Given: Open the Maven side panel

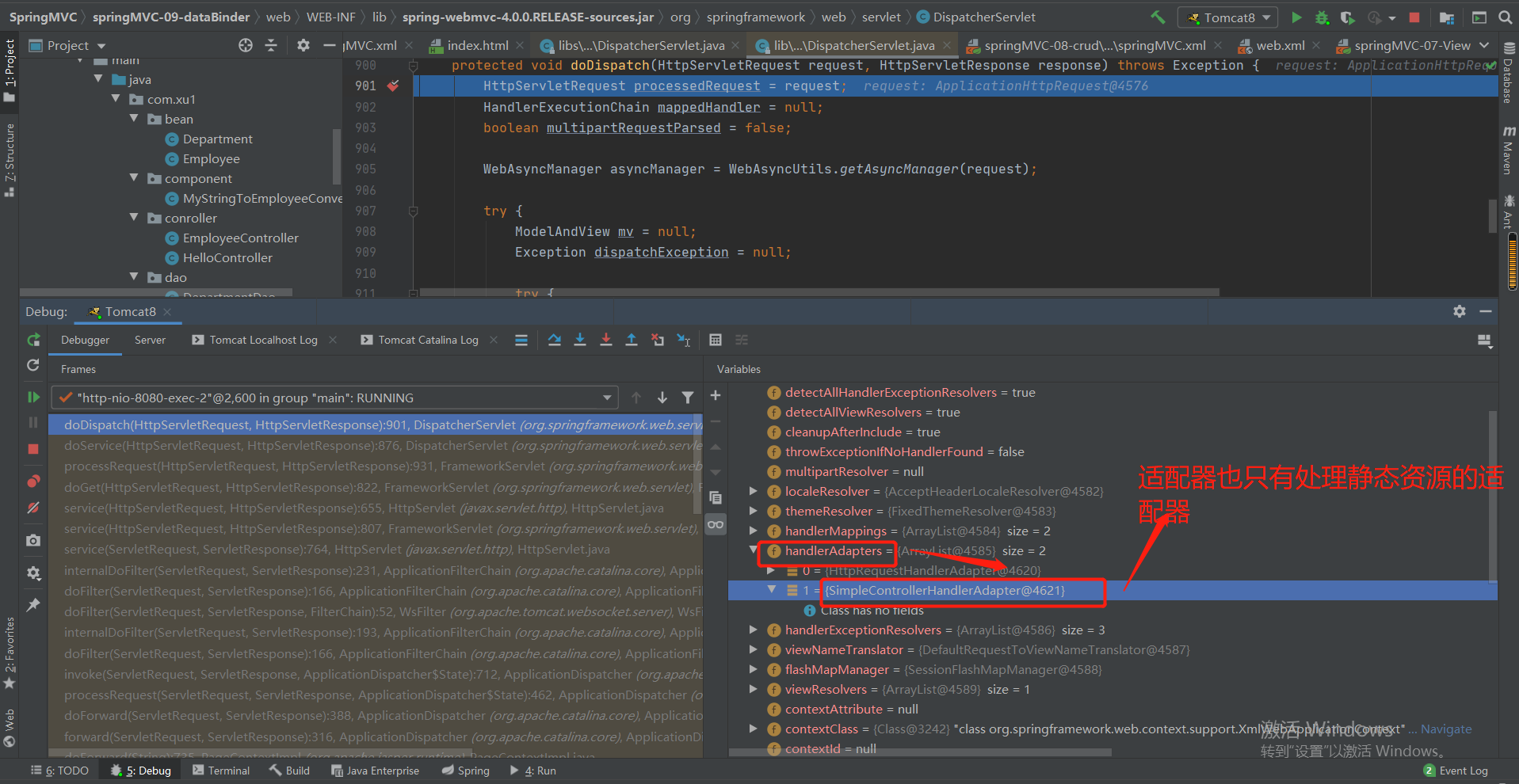Looking at the screenshot, I should [1508, 149].
